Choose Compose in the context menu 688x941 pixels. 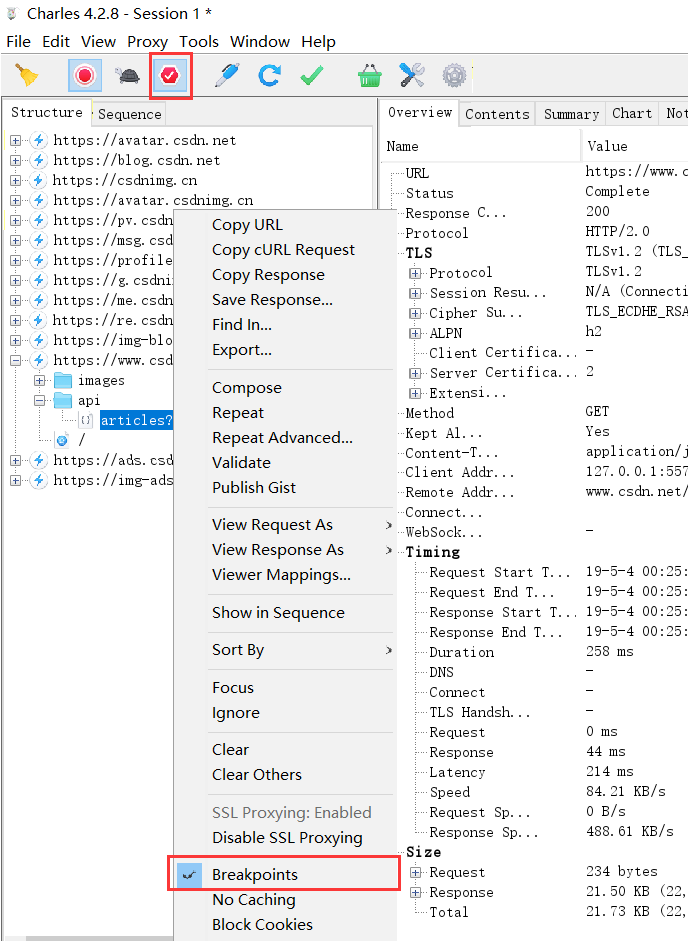247,388
